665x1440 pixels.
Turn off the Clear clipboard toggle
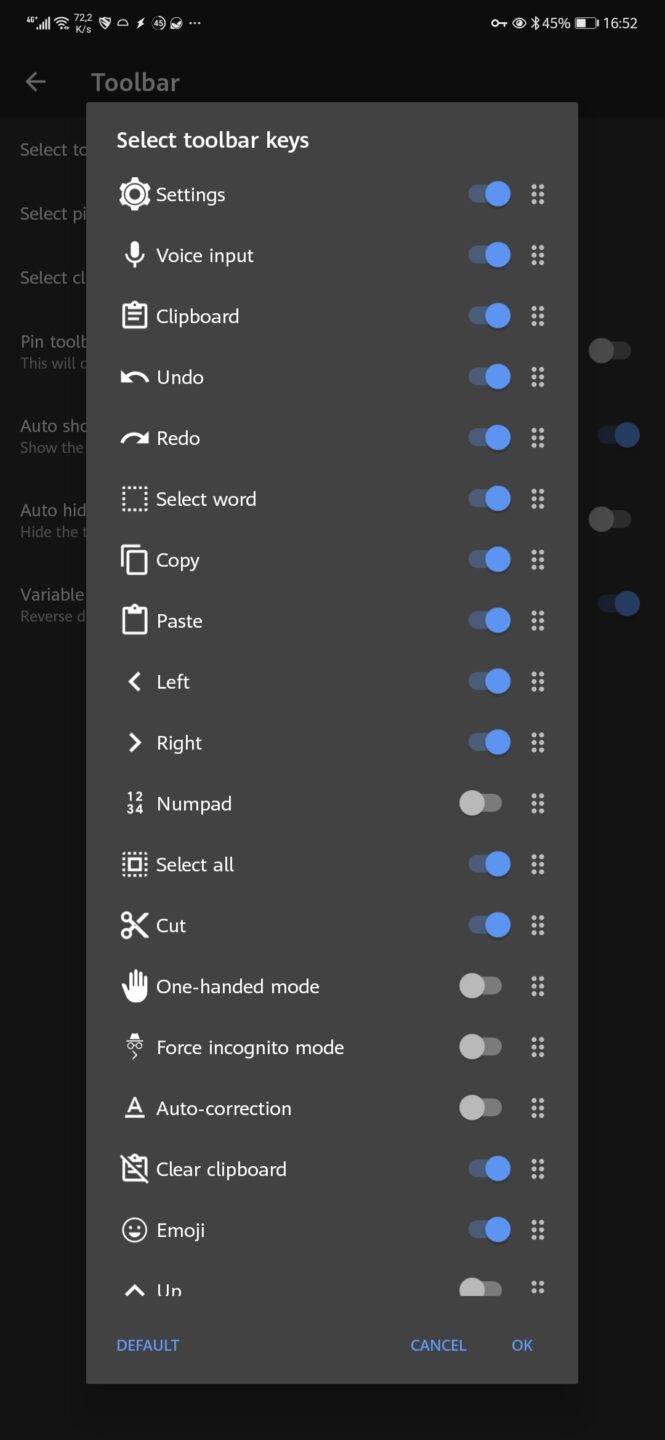click(486, 1168)
